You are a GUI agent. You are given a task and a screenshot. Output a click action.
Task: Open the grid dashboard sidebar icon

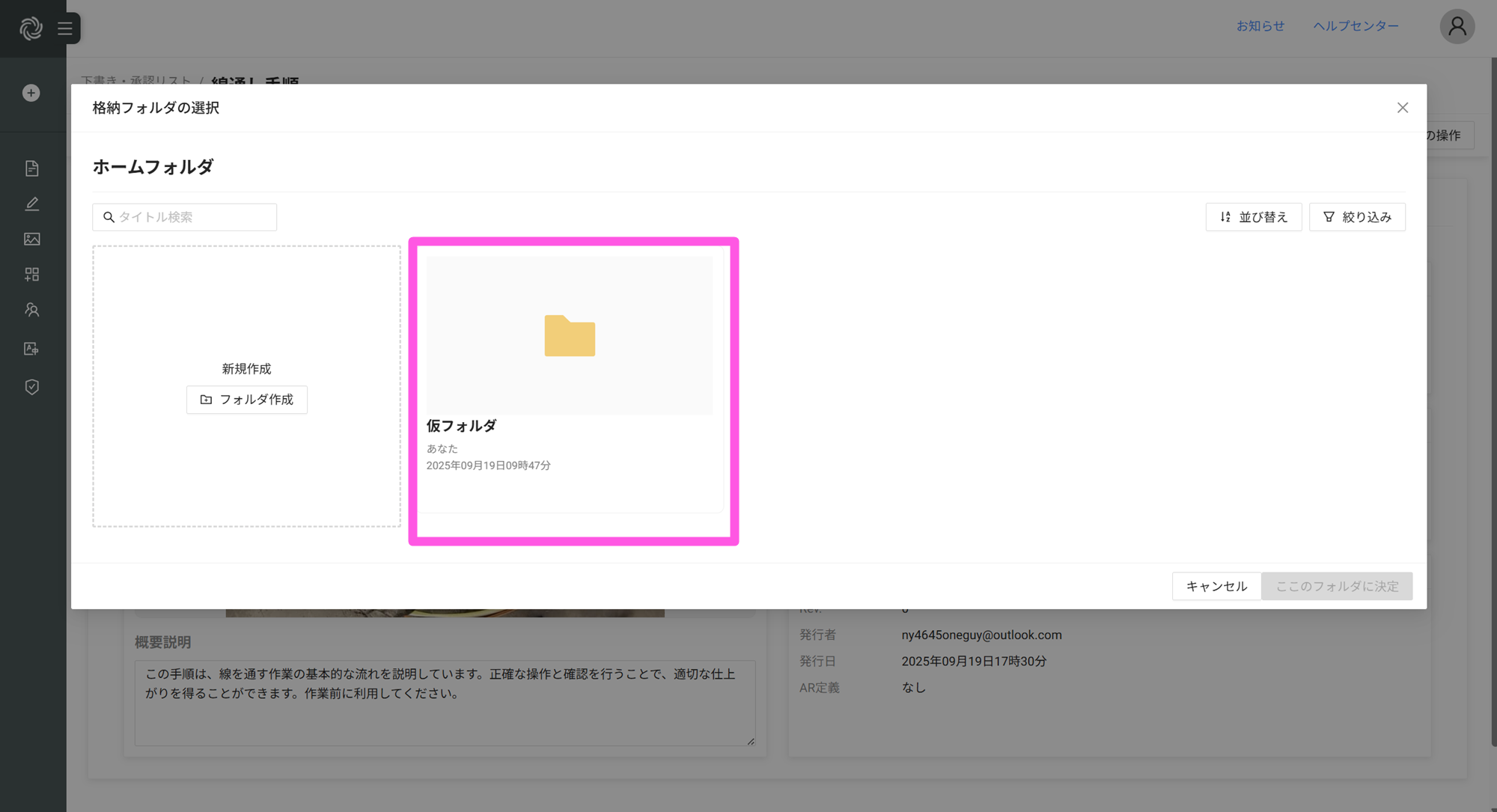point(31,274)
